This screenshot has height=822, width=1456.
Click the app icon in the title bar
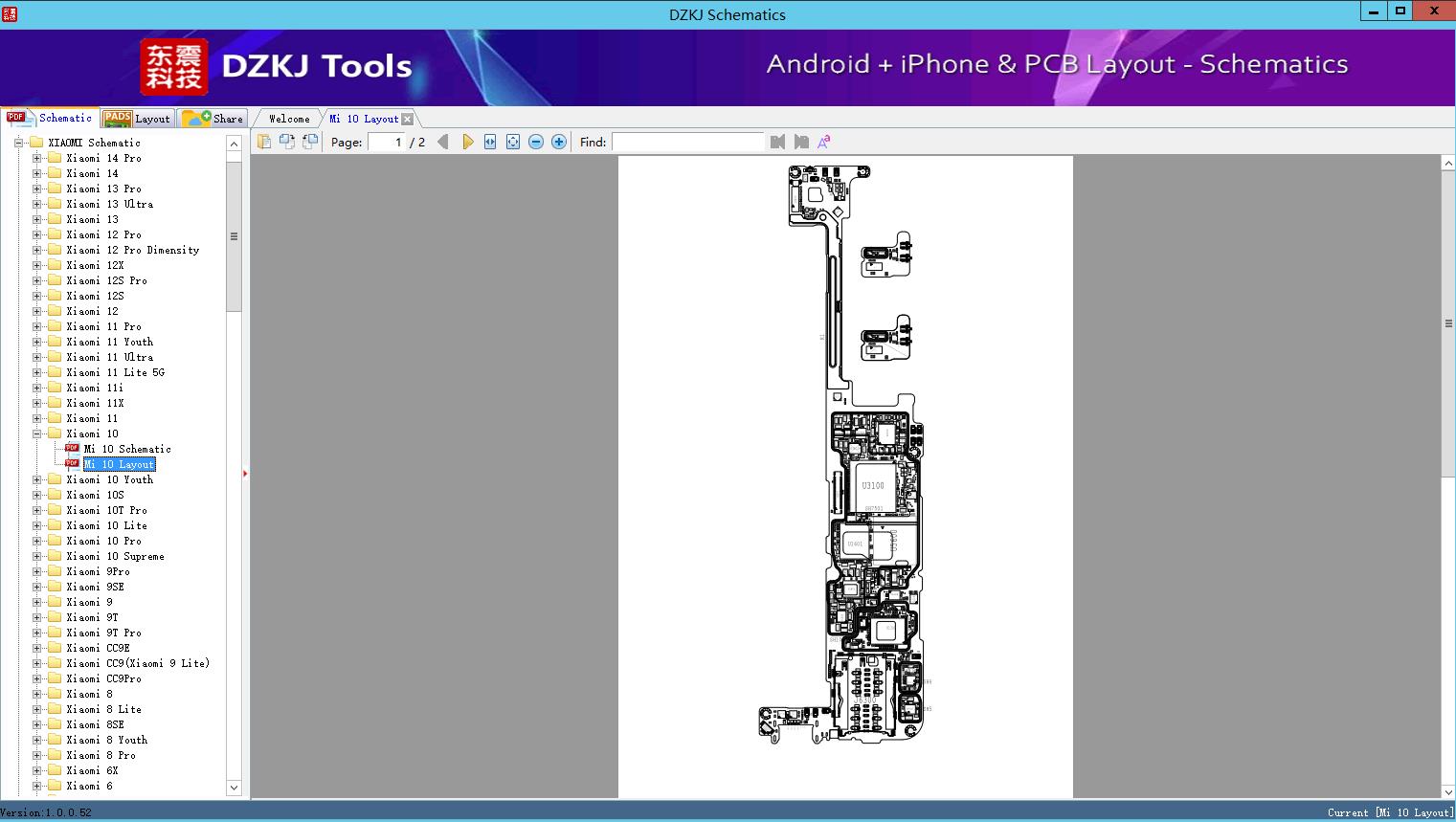coord(10,13)
